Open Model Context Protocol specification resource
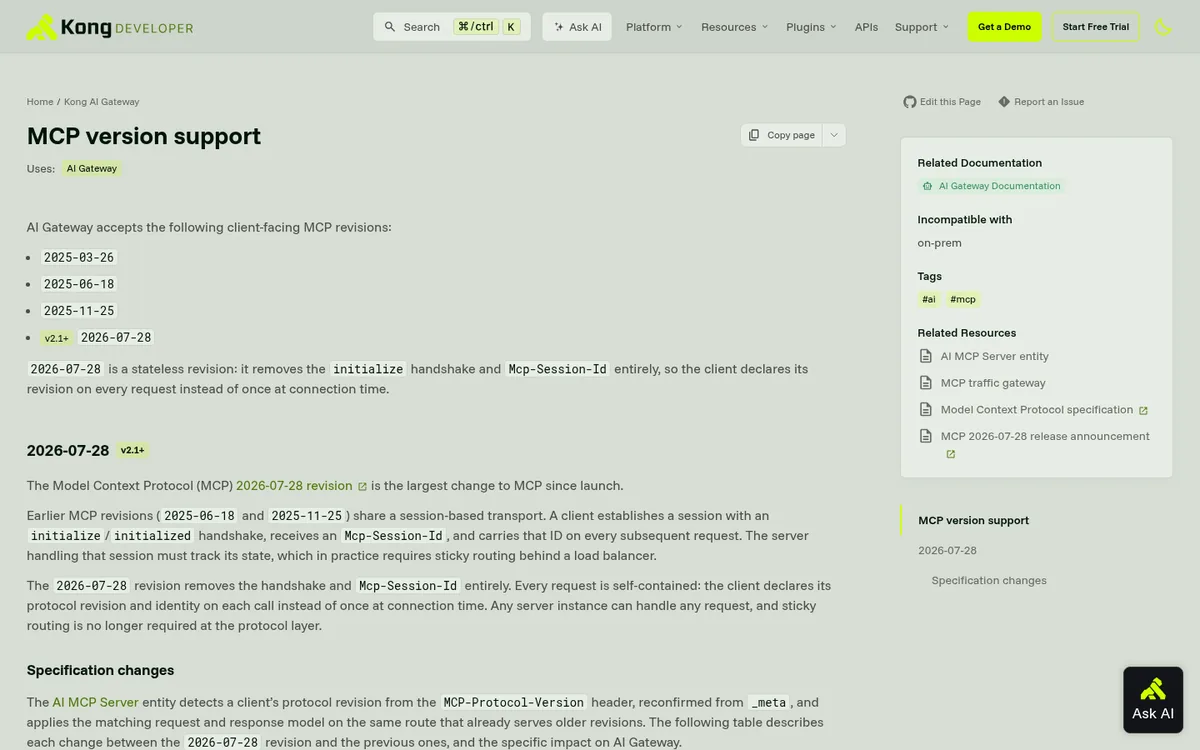The height and width of the screenshot is (750, 1200). pyautogui.click(x=1037, y=410)
